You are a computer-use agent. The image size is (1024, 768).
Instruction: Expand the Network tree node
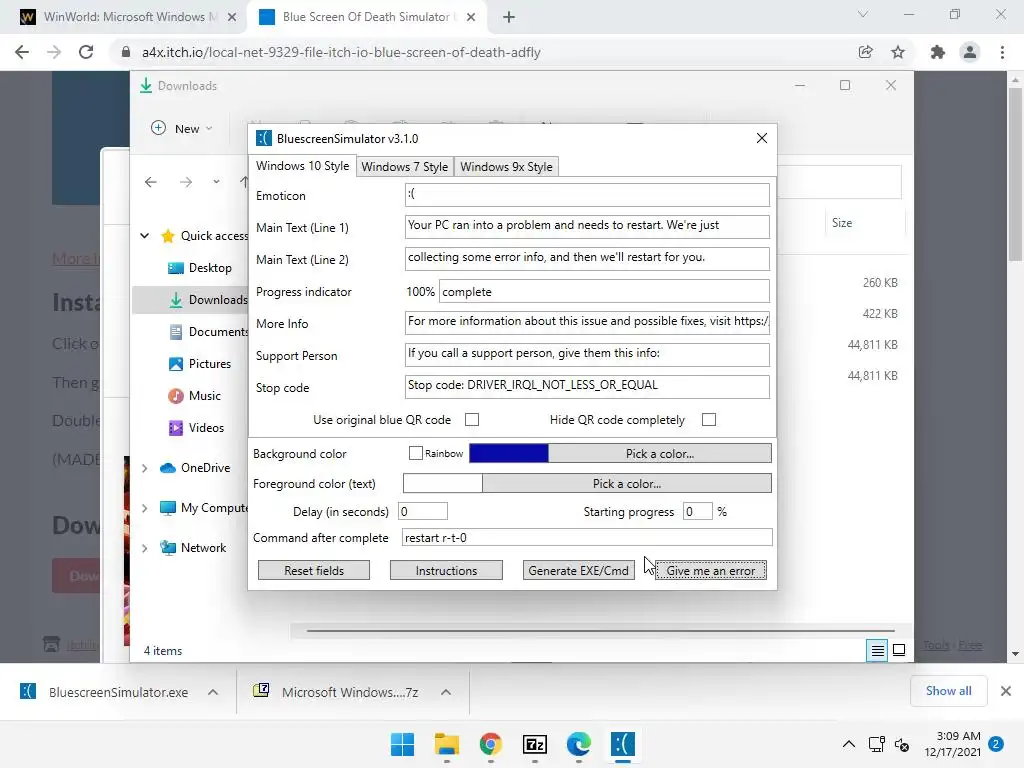(x=145, y=548)
